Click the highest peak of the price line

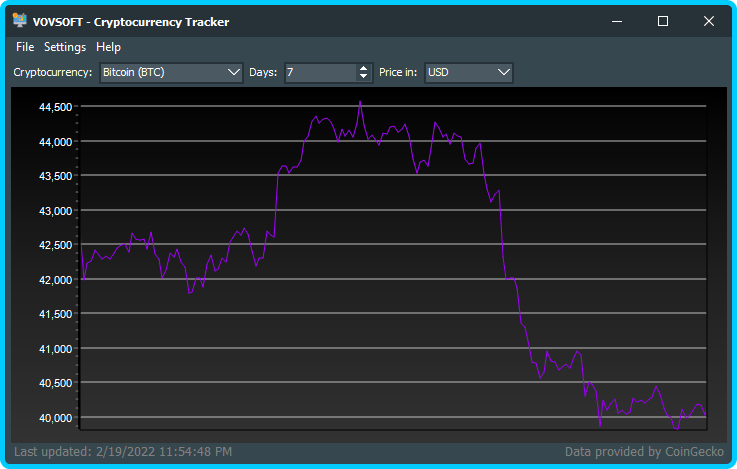point(360,102)
